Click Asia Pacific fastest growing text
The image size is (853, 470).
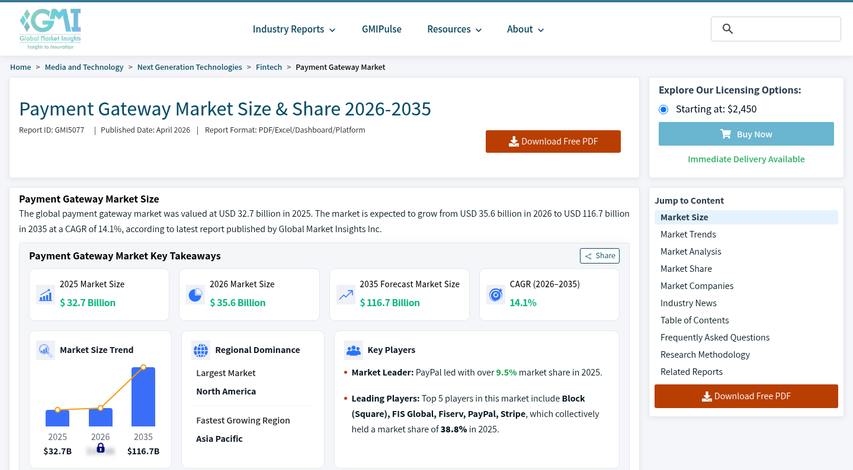coord(219,438)
